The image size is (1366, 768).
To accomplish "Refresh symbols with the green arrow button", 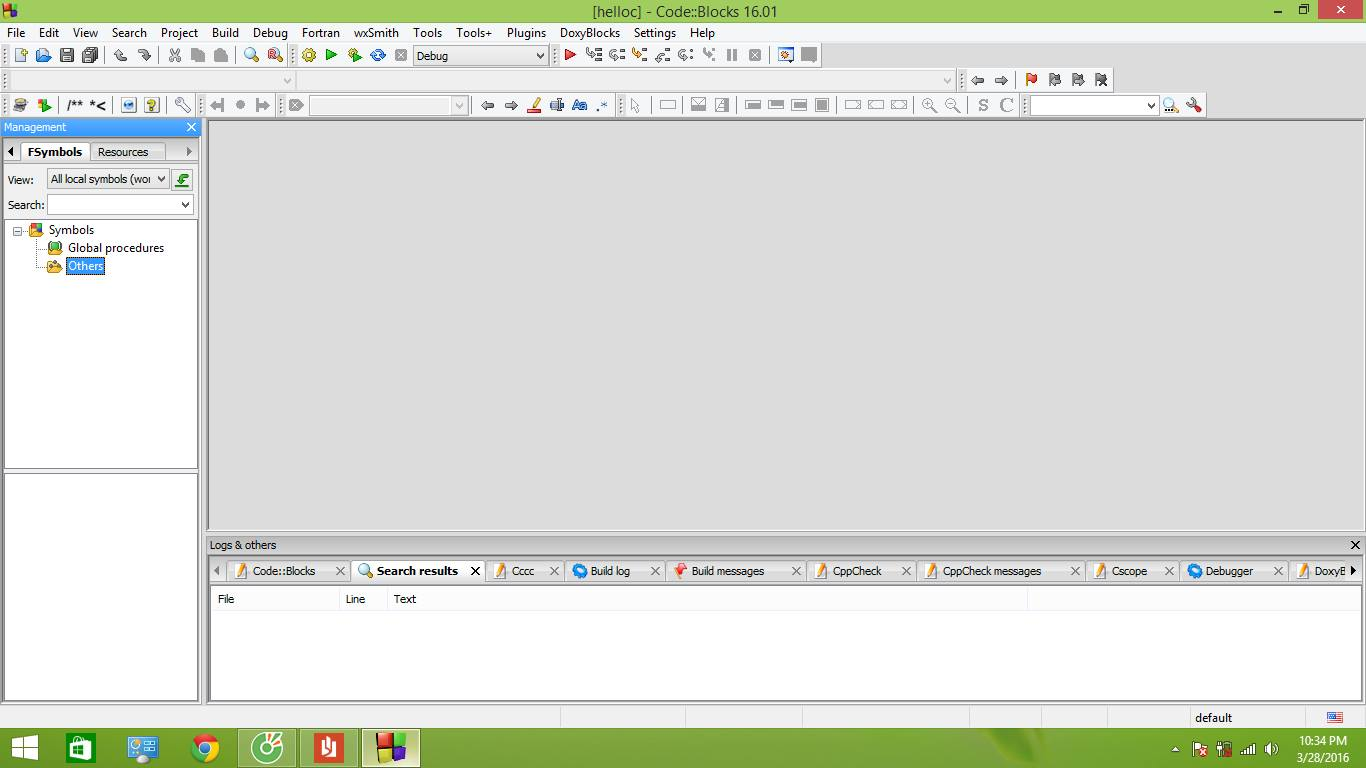I will click(x=182, y=179).
